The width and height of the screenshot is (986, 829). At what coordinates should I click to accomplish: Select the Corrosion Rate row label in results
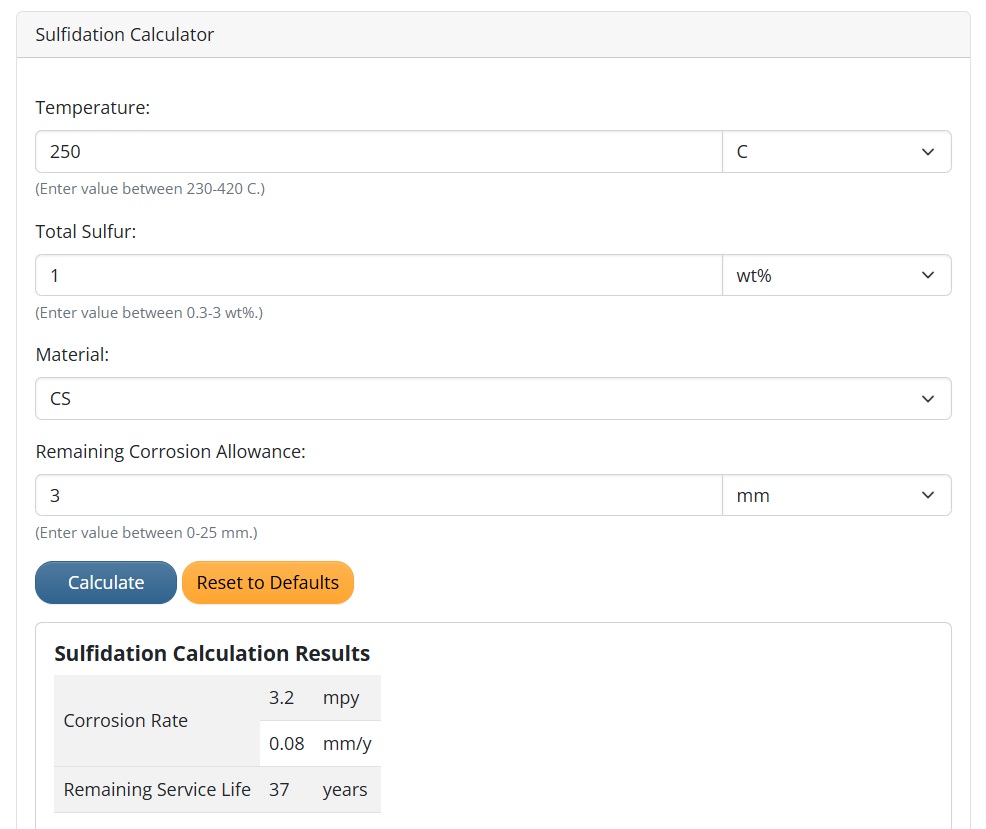125,721
